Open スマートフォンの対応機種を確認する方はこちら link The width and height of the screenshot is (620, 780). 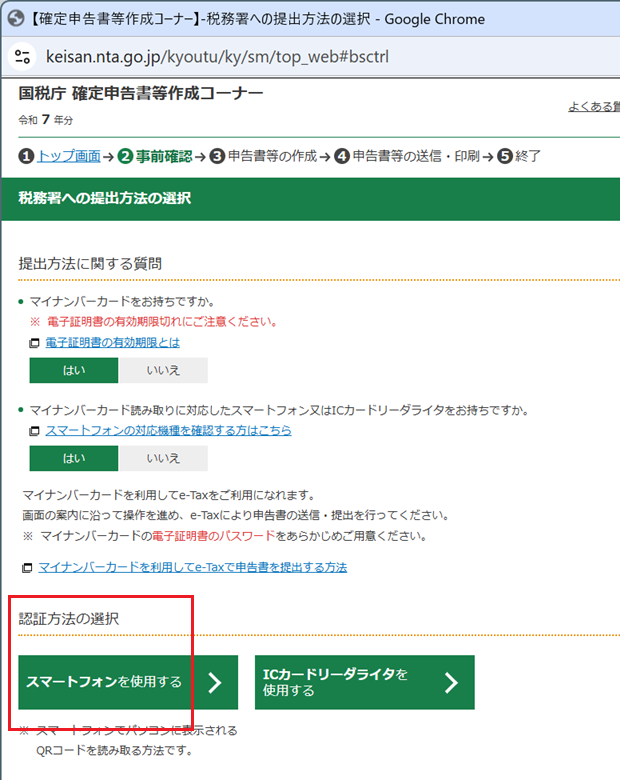click(168, 431)
